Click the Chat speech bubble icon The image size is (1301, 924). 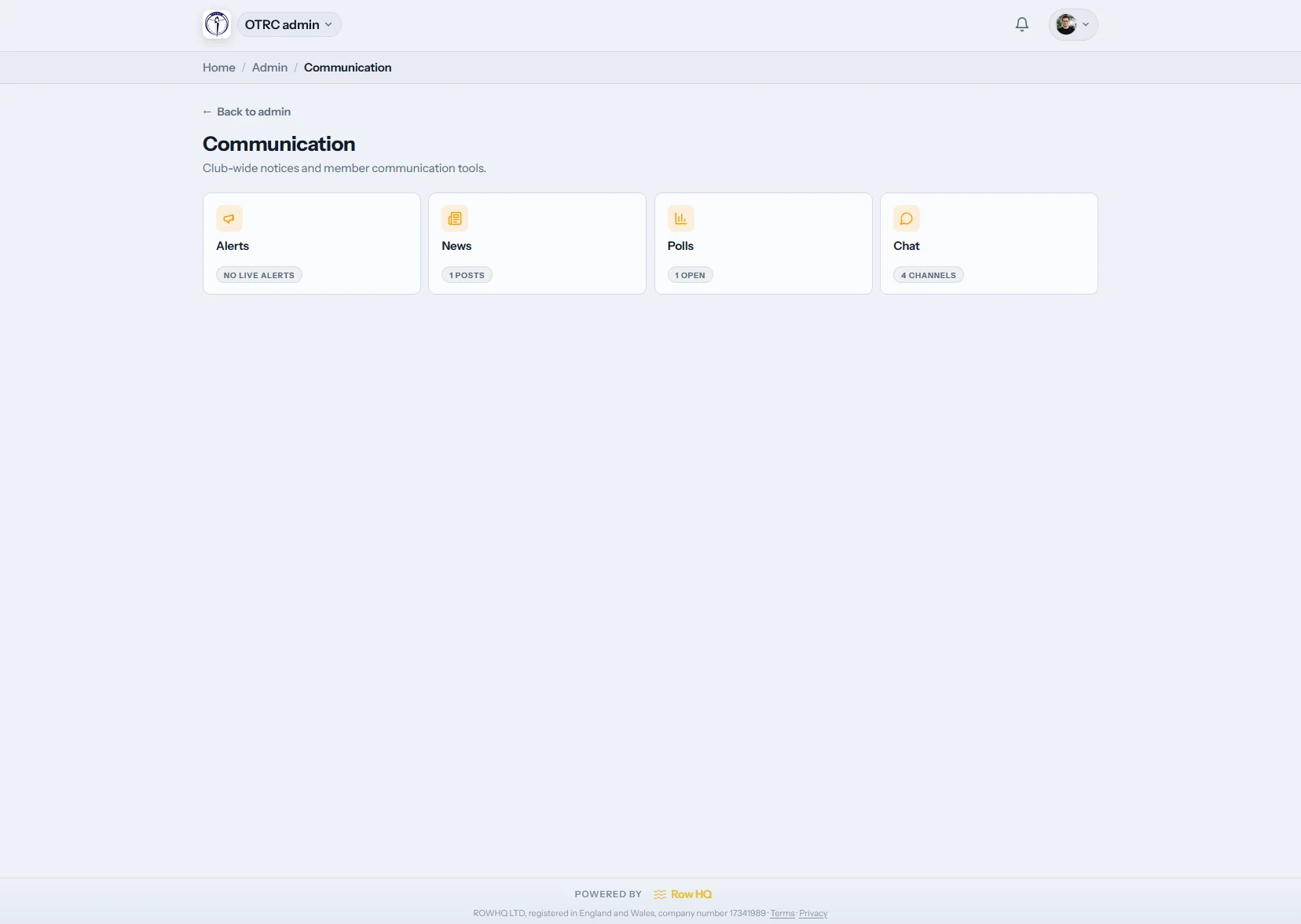pyautogui.click(x=907, y=218)
